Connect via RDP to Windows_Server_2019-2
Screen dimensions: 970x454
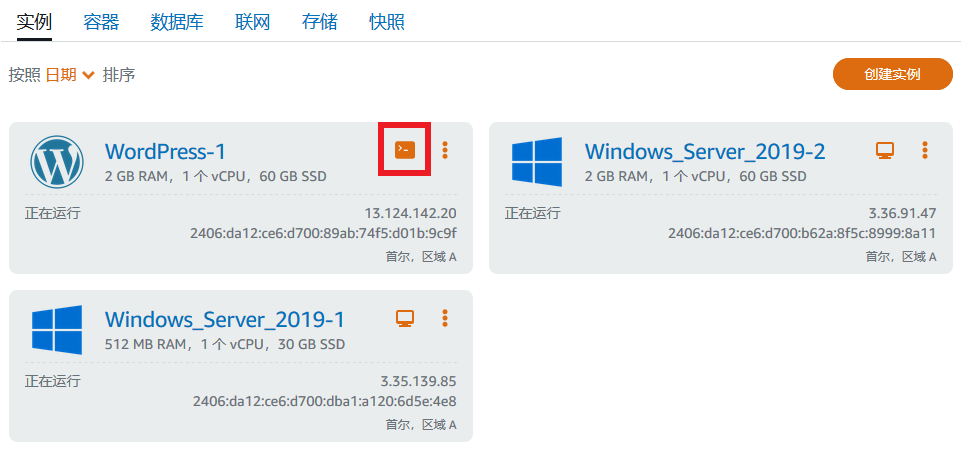pos(884,150)
